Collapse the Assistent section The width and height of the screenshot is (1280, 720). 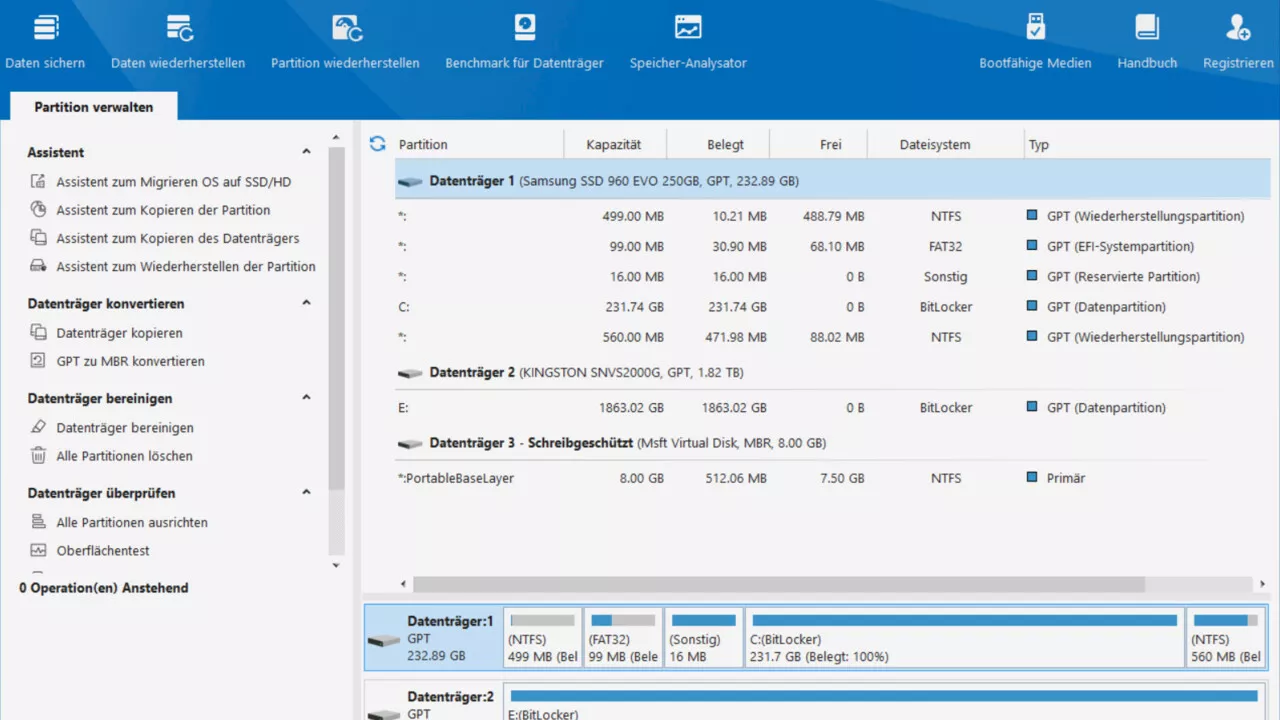click(307, 152)
